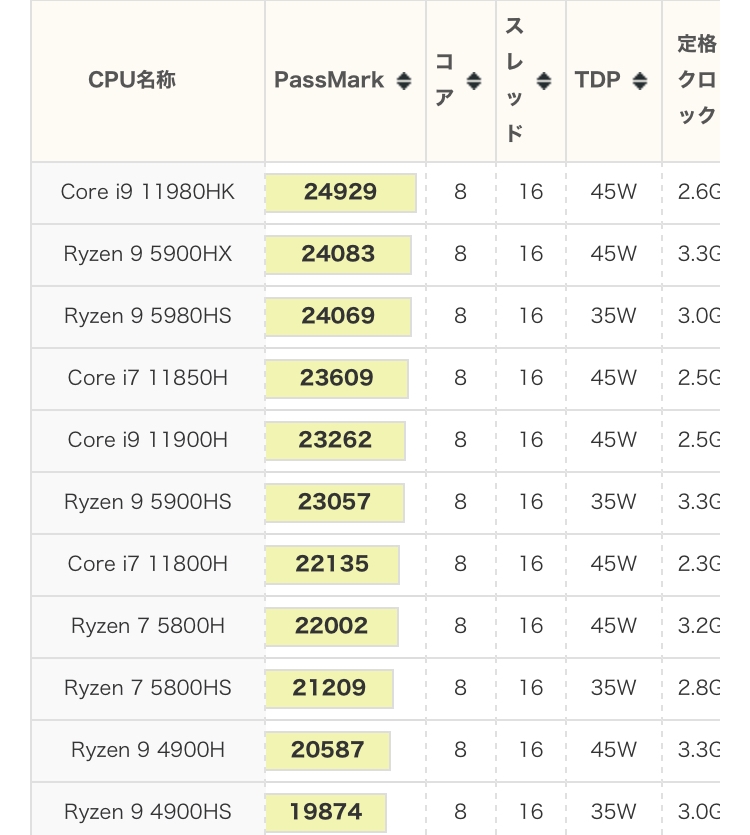
Task: Click the 定格クロック column header
Action: tap(697, 80)
